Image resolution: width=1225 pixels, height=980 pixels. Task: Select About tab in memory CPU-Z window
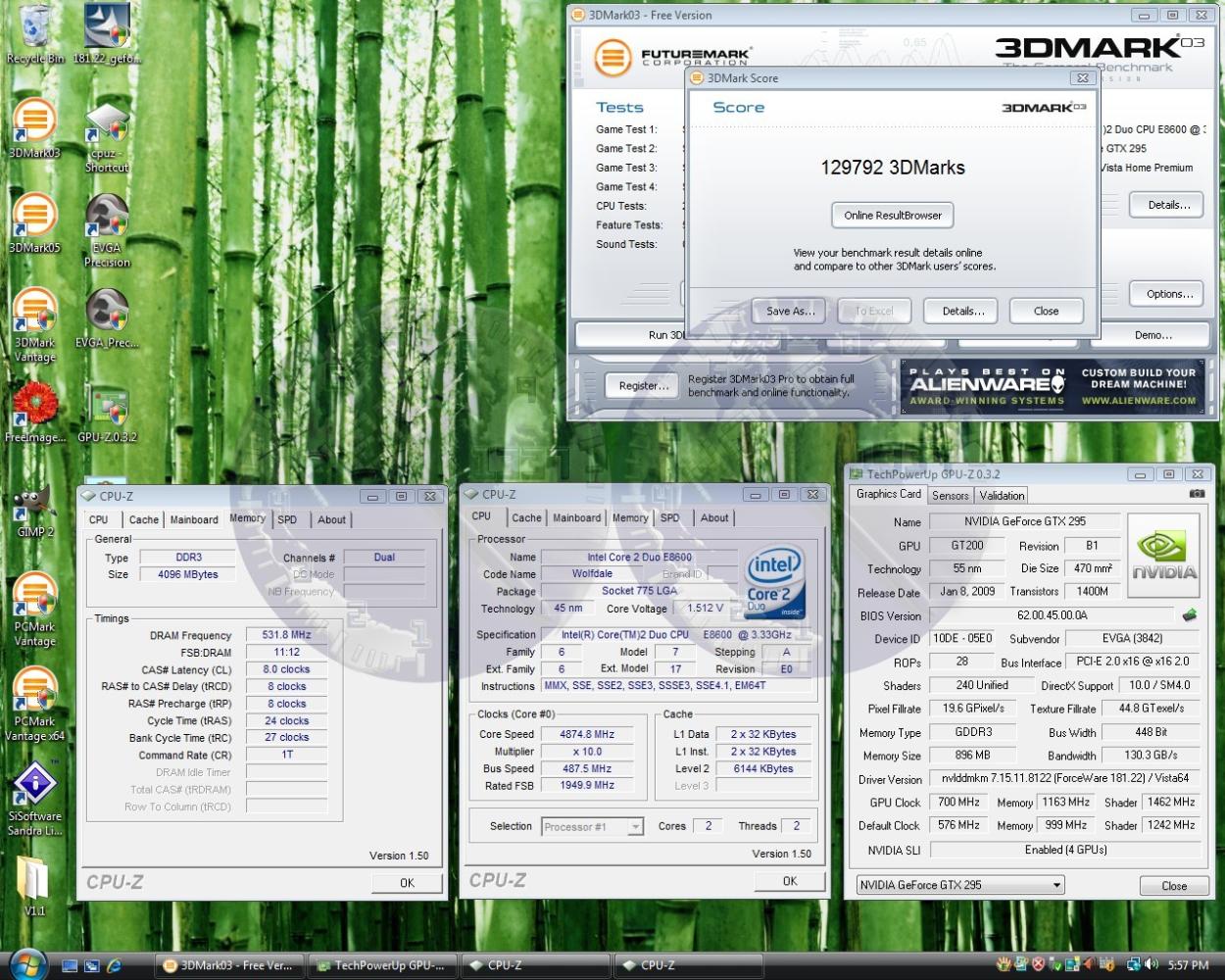pos(331,520)
